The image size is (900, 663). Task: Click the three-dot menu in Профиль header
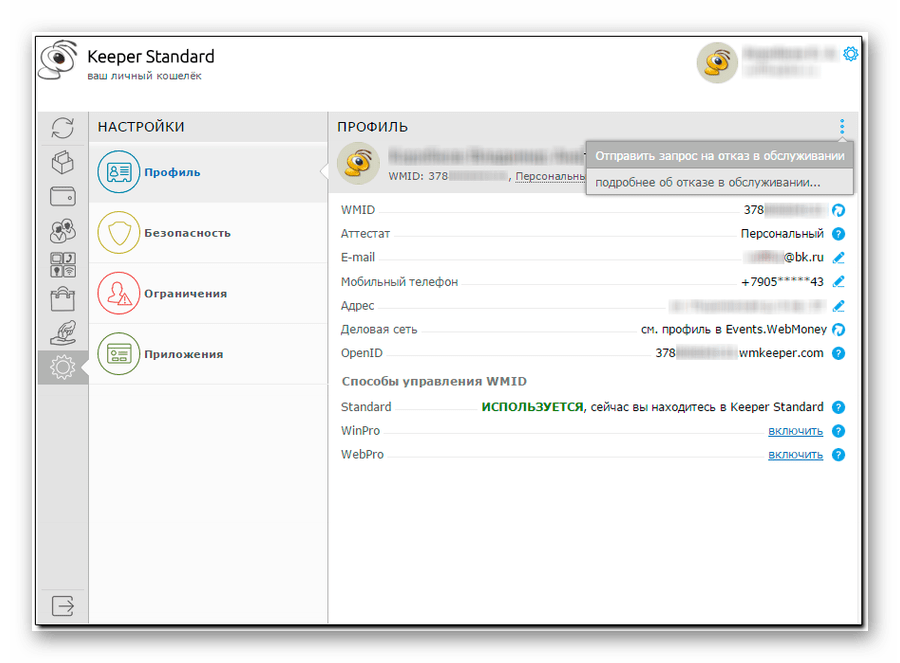point(842,127)
